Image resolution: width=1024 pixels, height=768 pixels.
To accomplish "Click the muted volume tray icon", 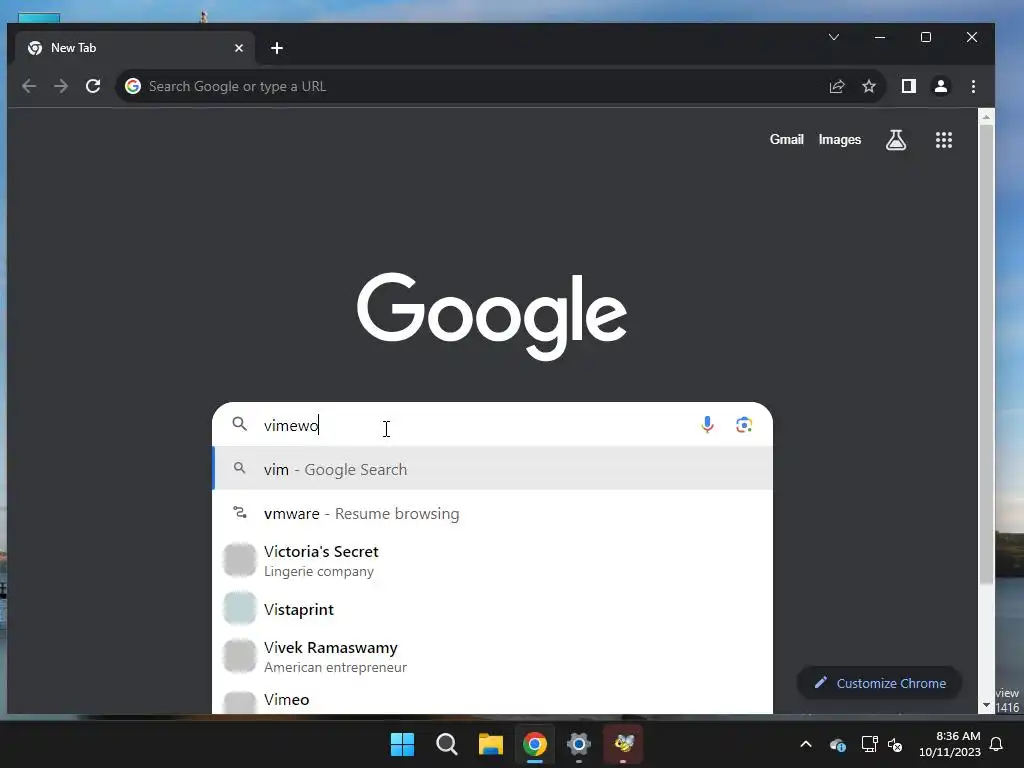I will coord(895,744).
